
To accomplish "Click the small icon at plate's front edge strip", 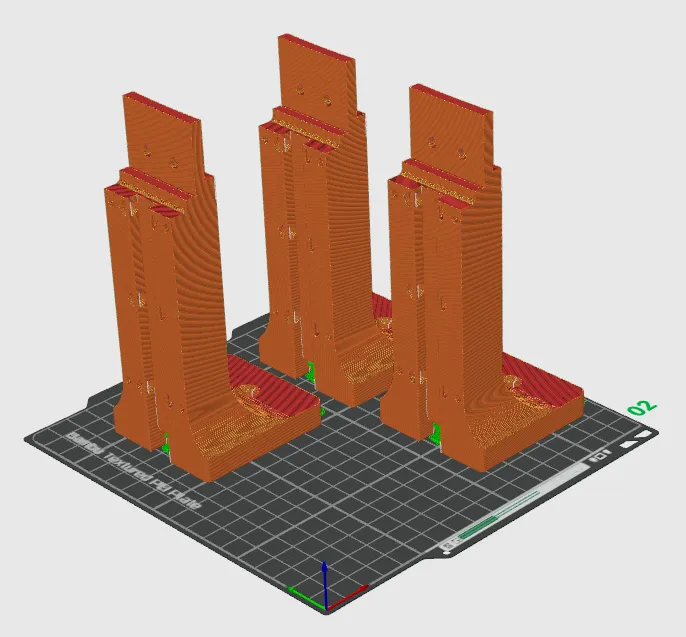I will [451, 543].
